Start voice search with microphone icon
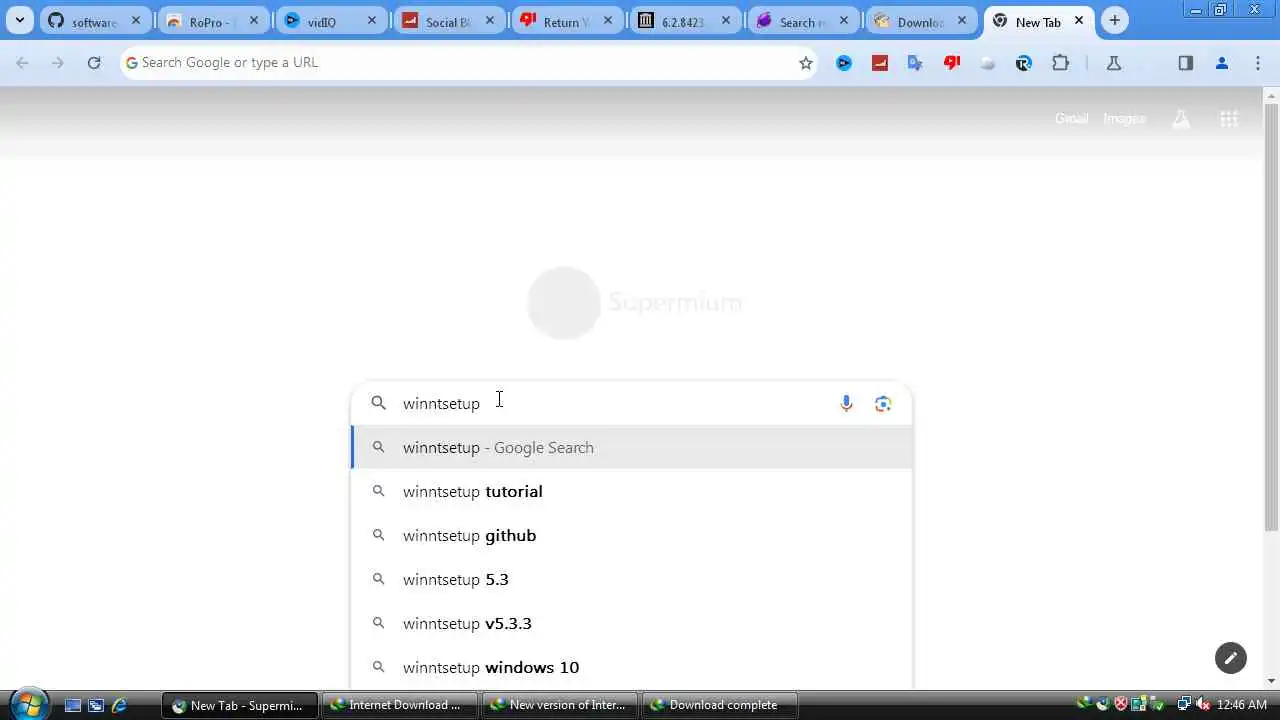The image size is (1280, 720). coord(846,403)
